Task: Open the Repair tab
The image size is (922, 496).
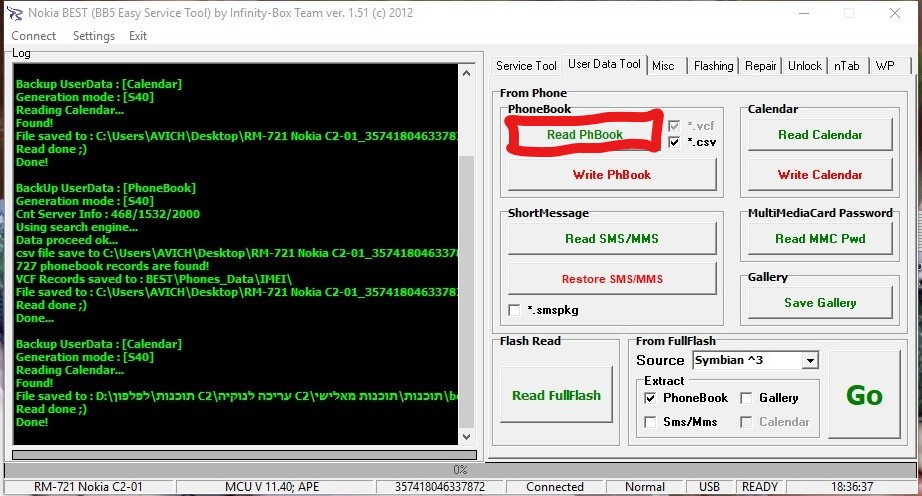Action: tap(760, 66)
